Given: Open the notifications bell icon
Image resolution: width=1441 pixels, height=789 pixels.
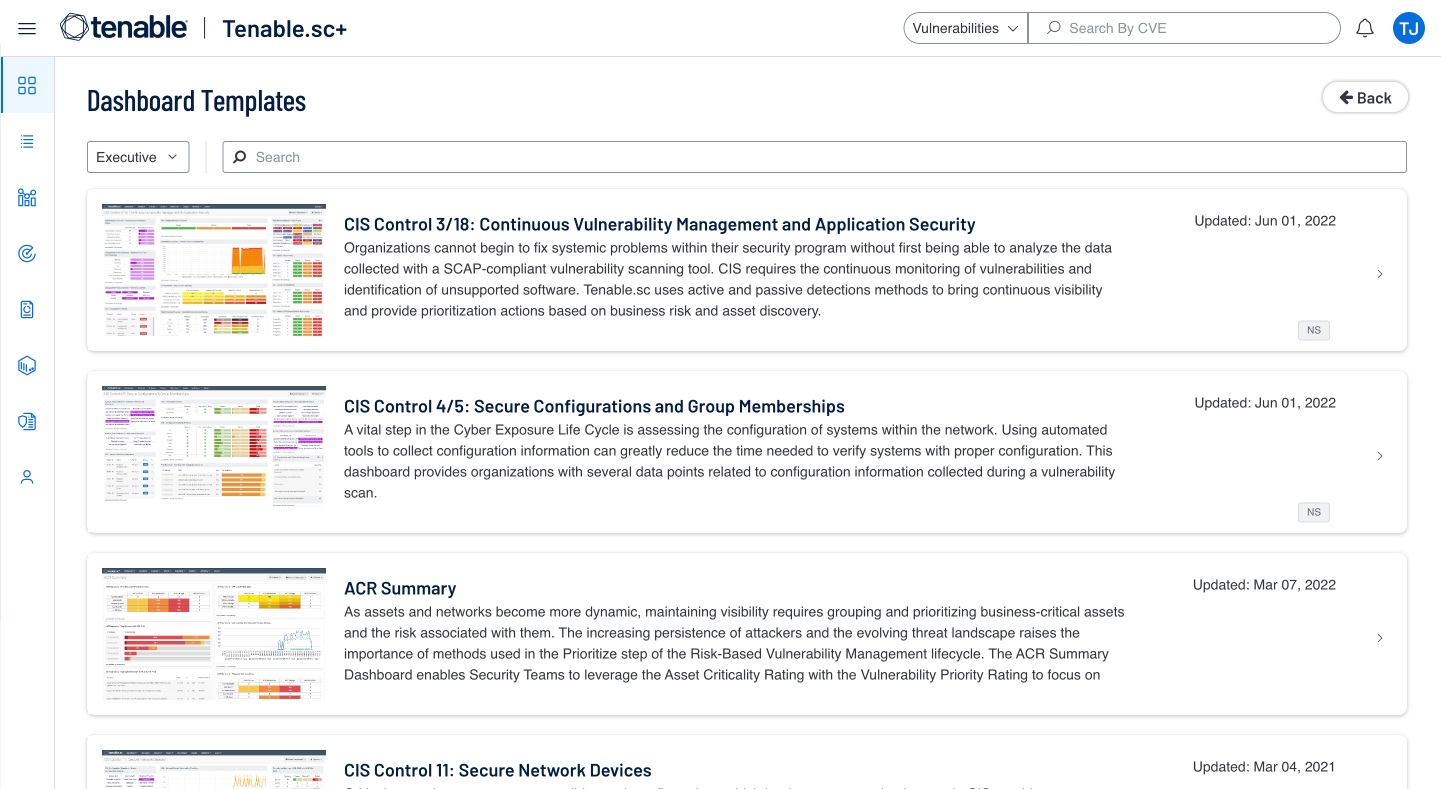Looking at the screenshot, I should pos(1365,28).
